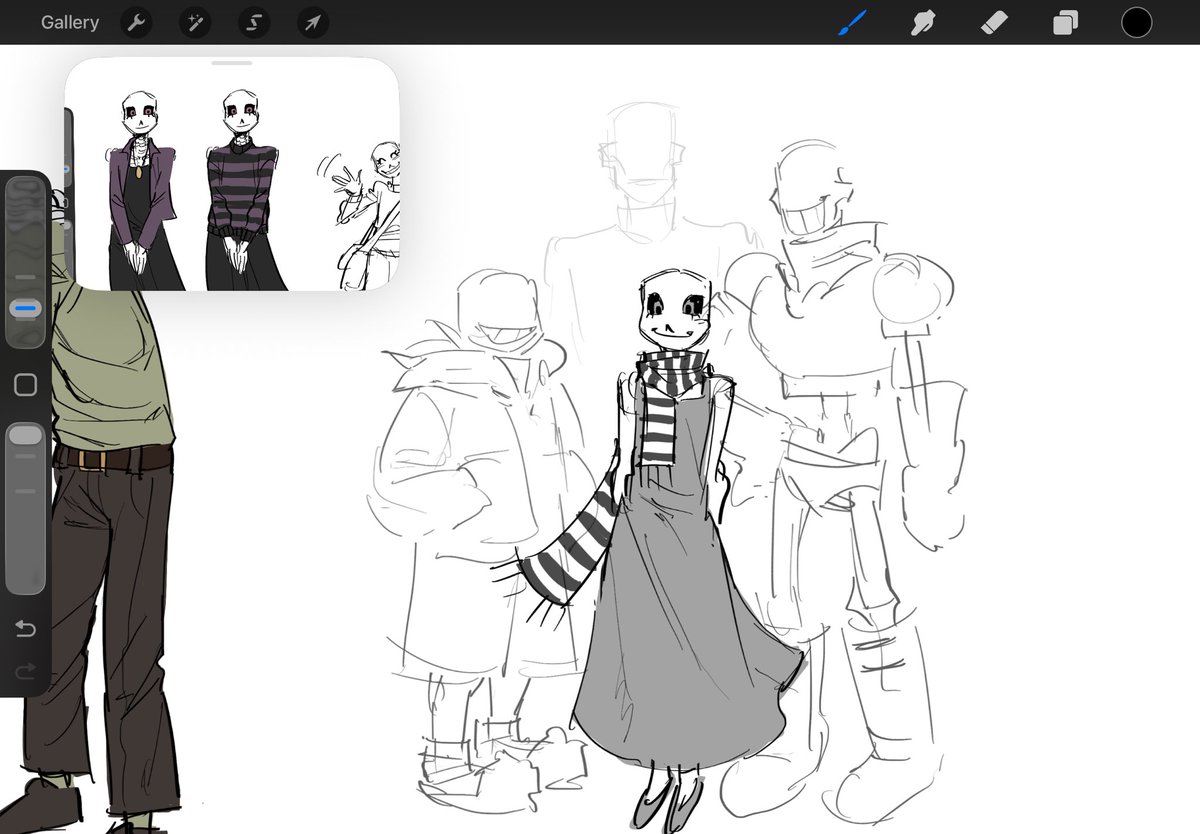Image resolution: width=1200 pixels, height=834 pixels.
Task: Undo the last stroke
Action: pos(26,628)
